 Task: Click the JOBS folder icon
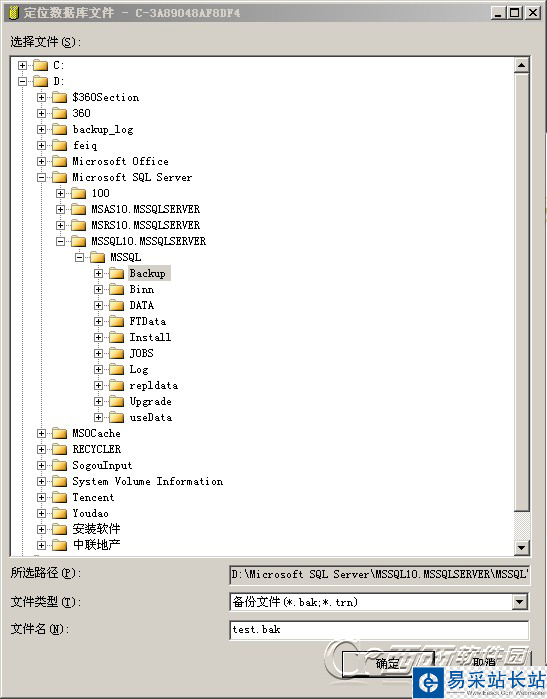(116, 354)
